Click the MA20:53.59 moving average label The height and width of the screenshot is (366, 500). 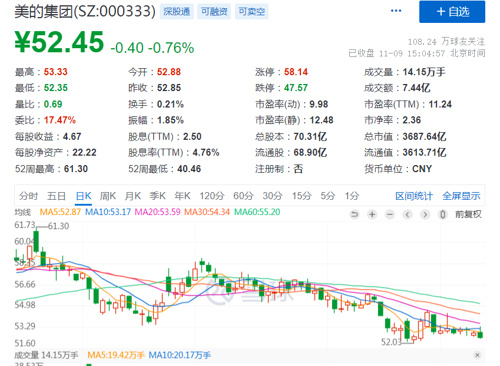(158, 212)
